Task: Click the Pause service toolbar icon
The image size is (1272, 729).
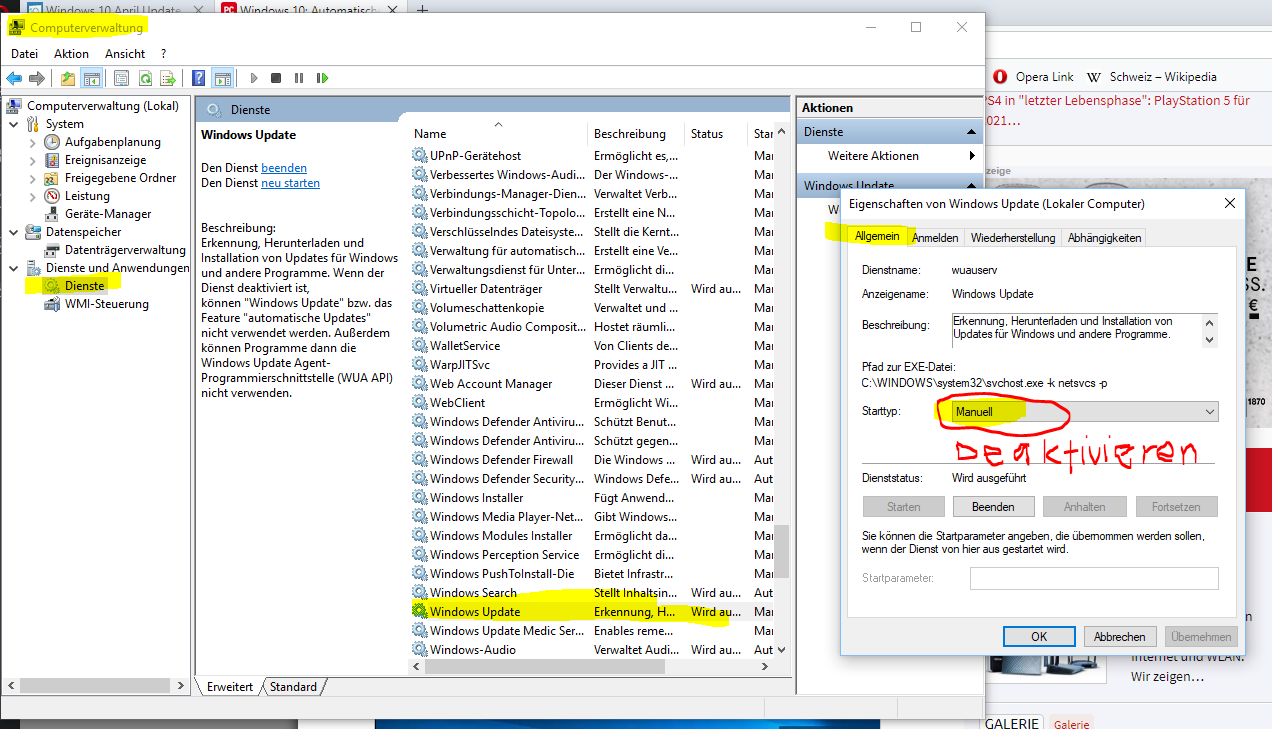Action: pos(299,78)
